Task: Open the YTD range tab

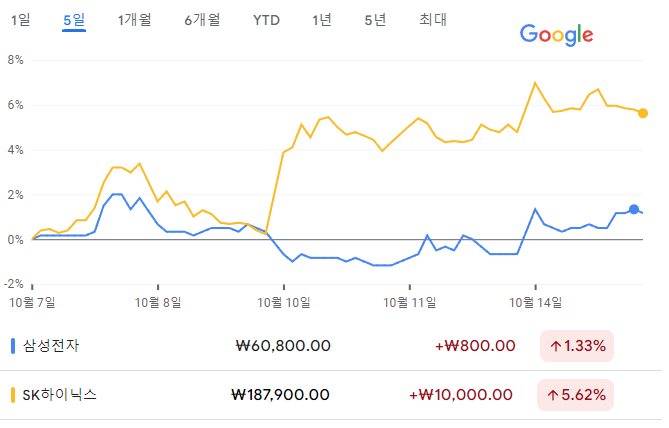Action: (266, 20)
